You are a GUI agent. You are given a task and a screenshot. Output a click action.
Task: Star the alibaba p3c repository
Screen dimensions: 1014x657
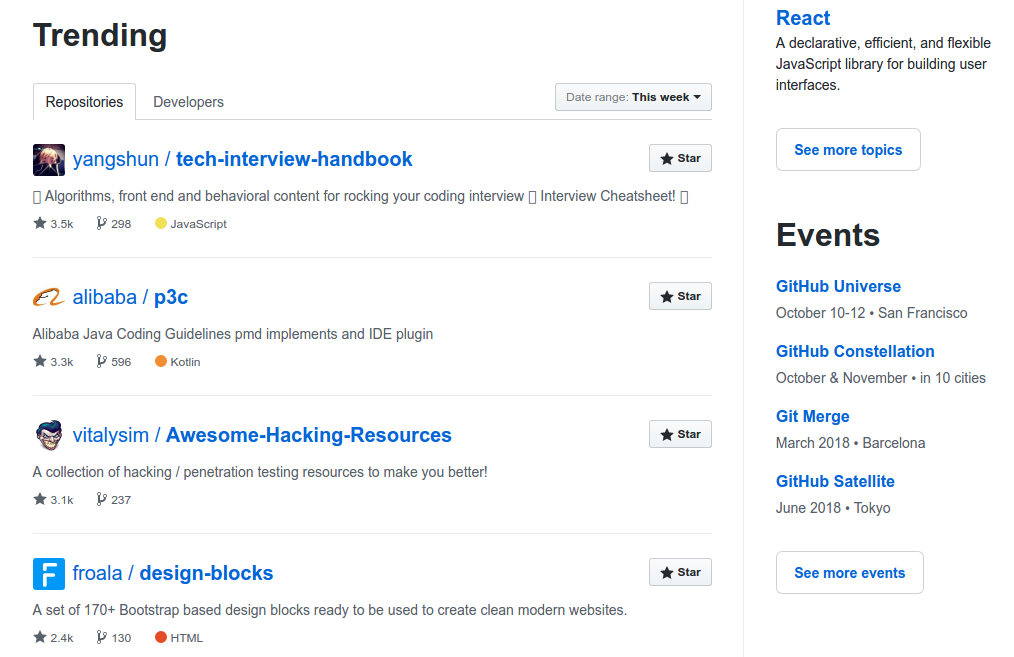(x=680, y=296)
